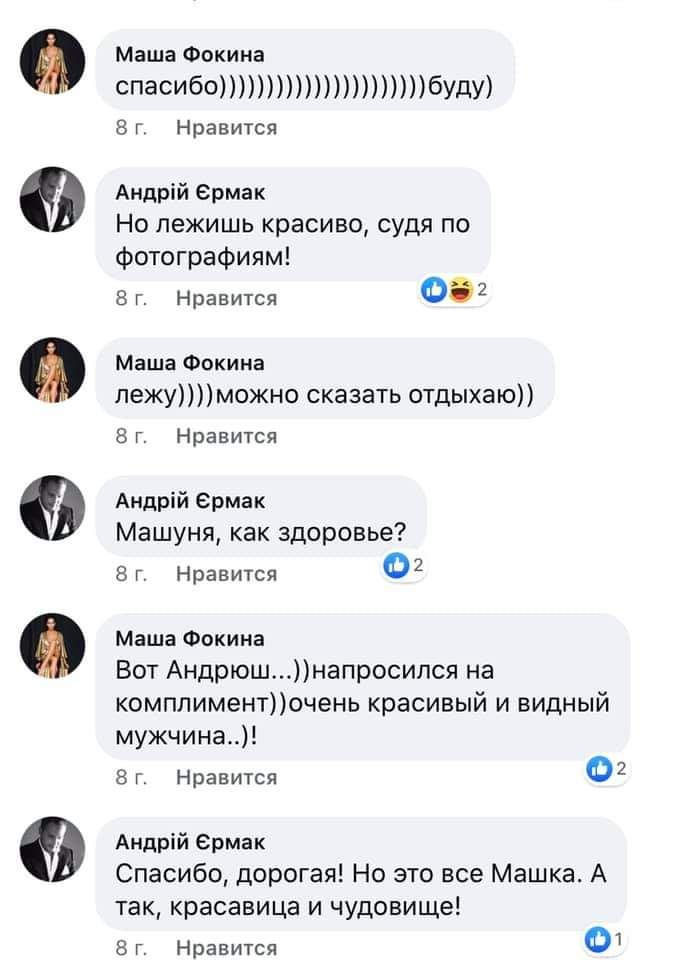The image size is (678, 960).
Task: Open Маша Фокина profile name in first comment
Action: tap(190, 54)
